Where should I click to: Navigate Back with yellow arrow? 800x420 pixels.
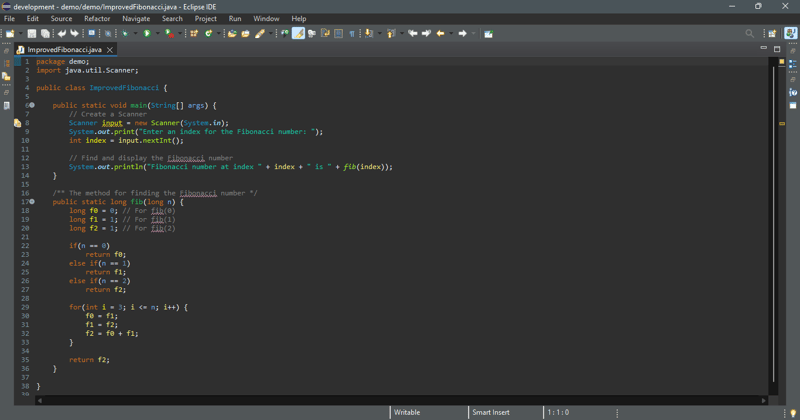(440, 34)
